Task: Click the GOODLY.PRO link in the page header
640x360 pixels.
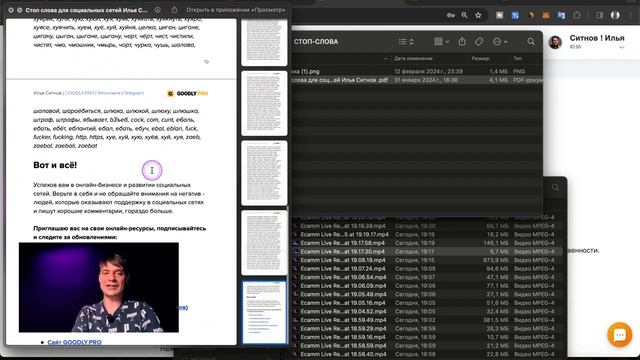Action: click(80, 93)
